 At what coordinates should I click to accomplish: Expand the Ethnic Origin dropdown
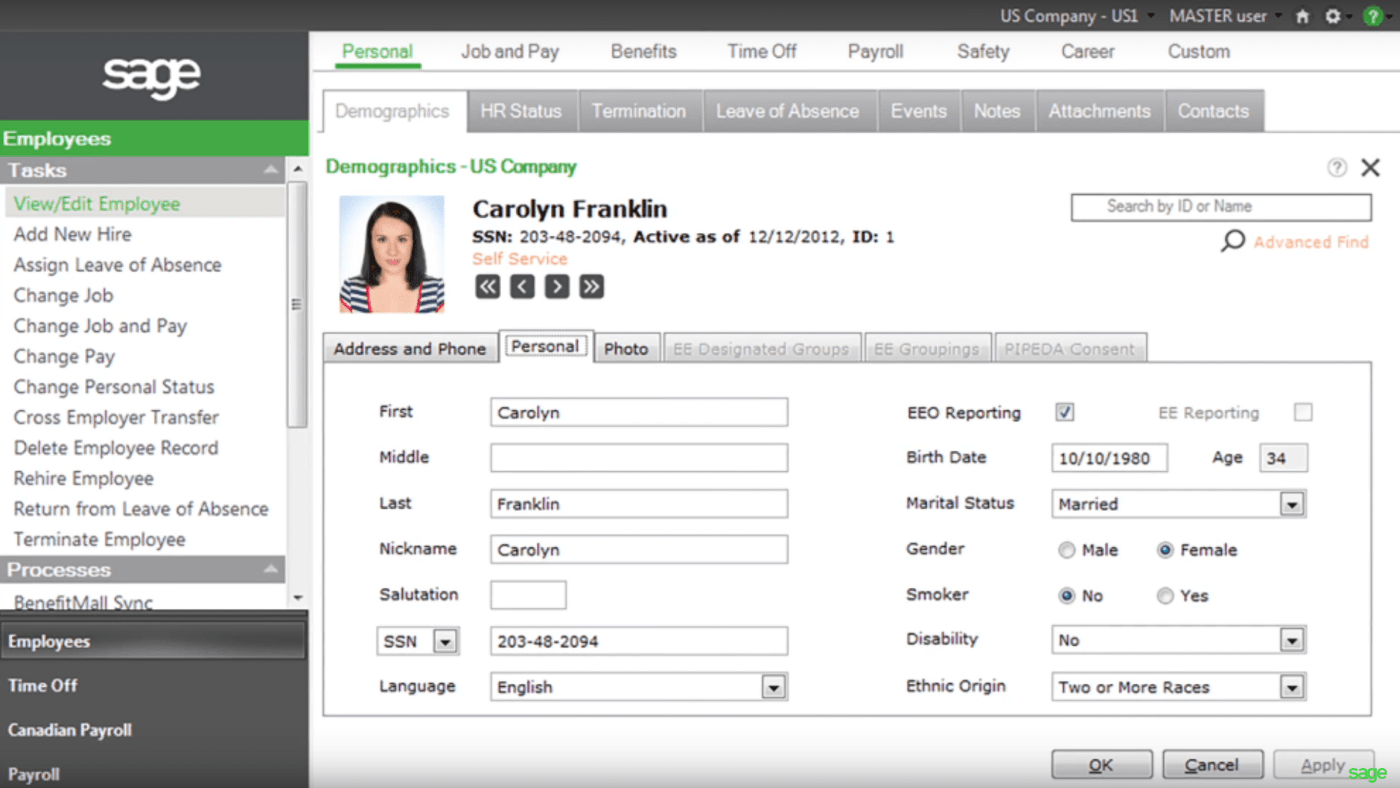pyautogui.click(x=1293, y=687)
